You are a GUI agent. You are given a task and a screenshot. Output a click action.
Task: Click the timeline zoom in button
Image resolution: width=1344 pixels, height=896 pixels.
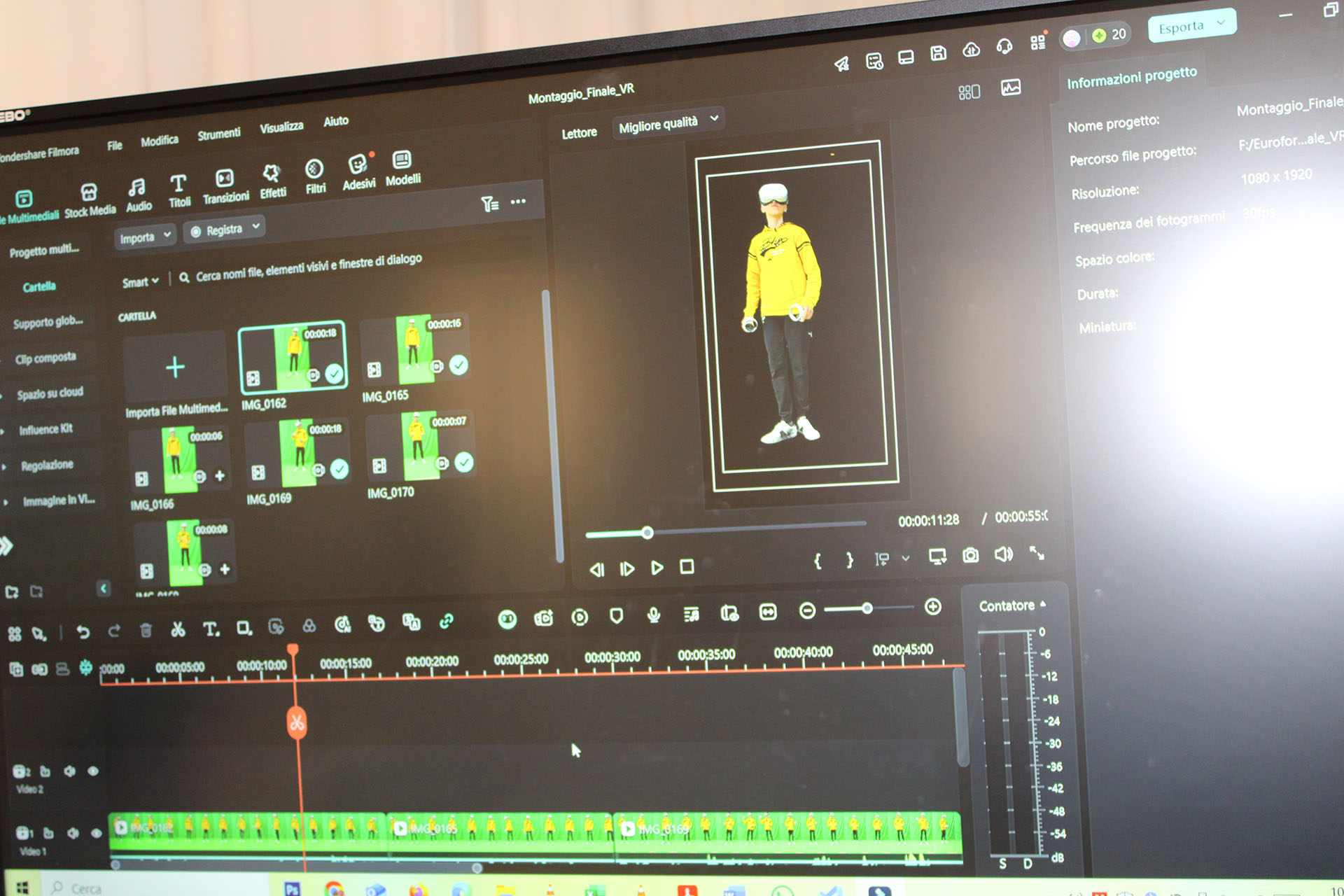(932, 607)
